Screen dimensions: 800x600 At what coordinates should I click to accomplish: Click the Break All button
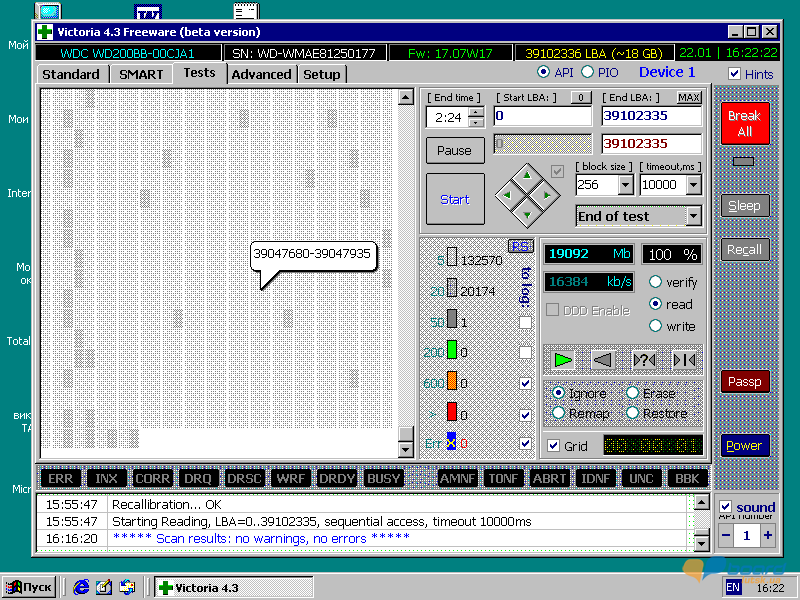point(744,123)
